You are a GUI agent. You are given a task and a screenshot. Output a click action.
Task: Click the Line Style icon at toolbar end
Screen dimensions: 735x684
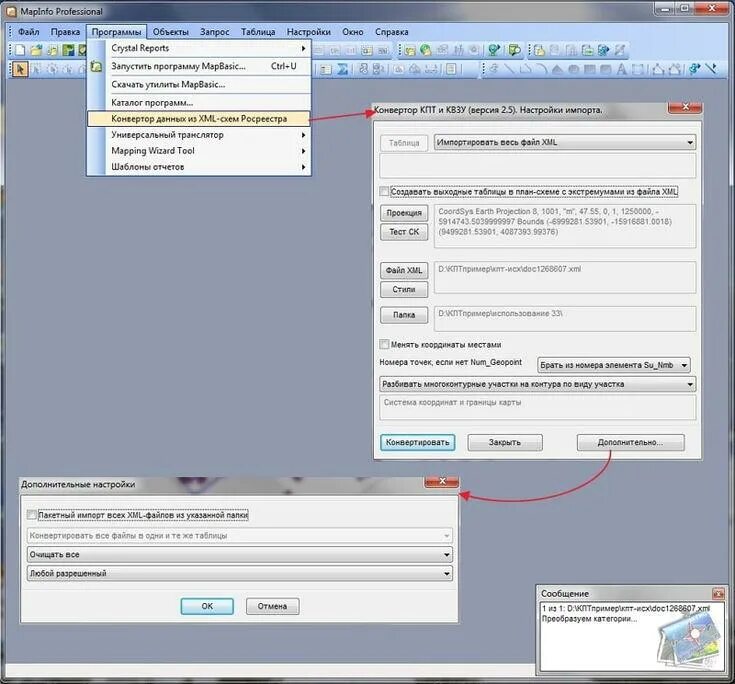pos(711,69)
